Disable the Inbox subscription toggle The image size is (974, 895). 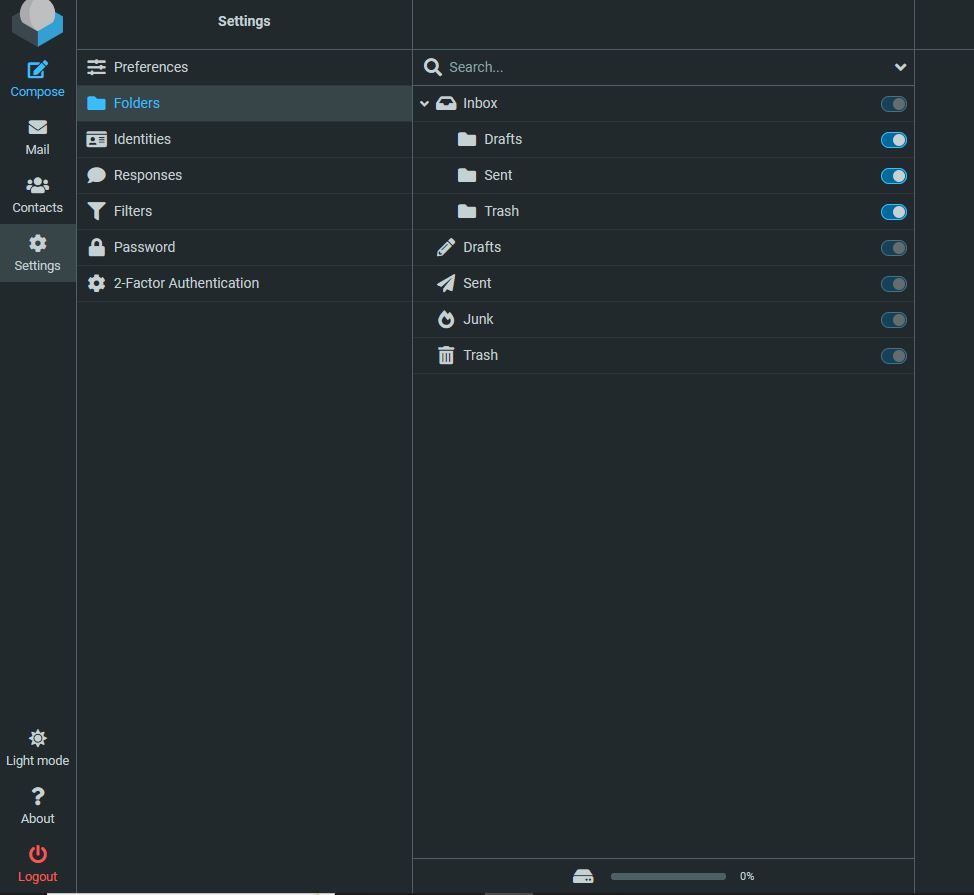click(x=894, y=103)
